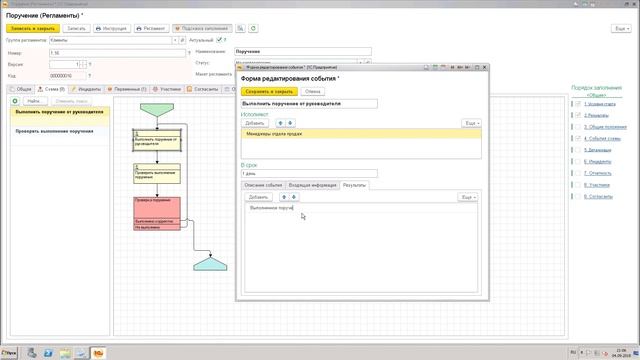This screenshot has height=360, width=640.
Task: Open the '8. Участники' link in filling order
Action: 597,185
